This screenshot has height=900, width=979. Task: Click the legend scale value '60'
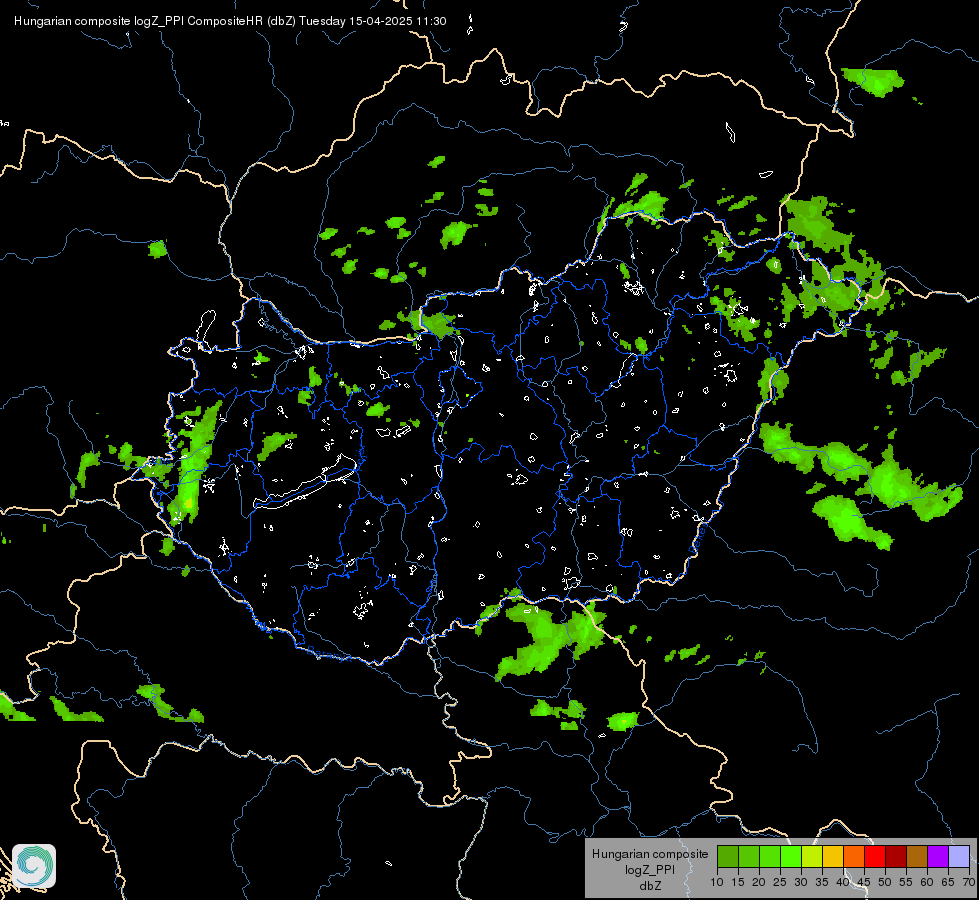coord(927,882)
